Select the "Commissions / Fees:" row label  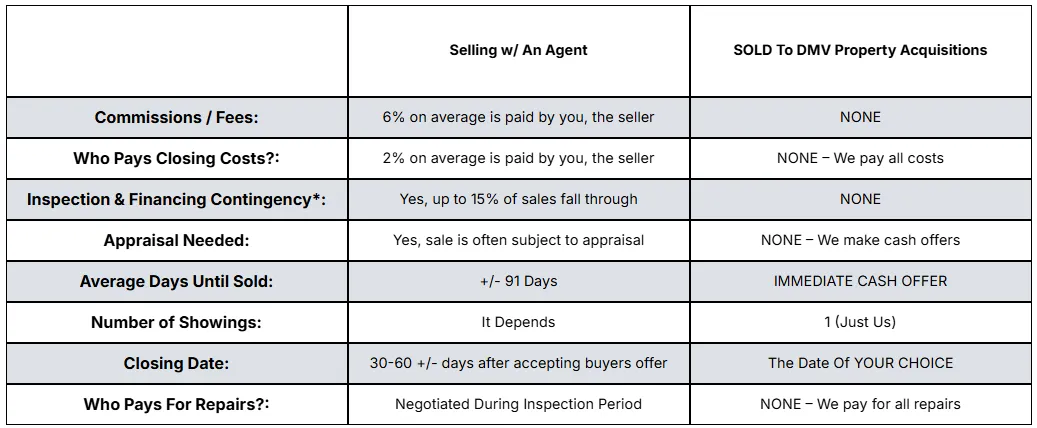click(176, 118)
